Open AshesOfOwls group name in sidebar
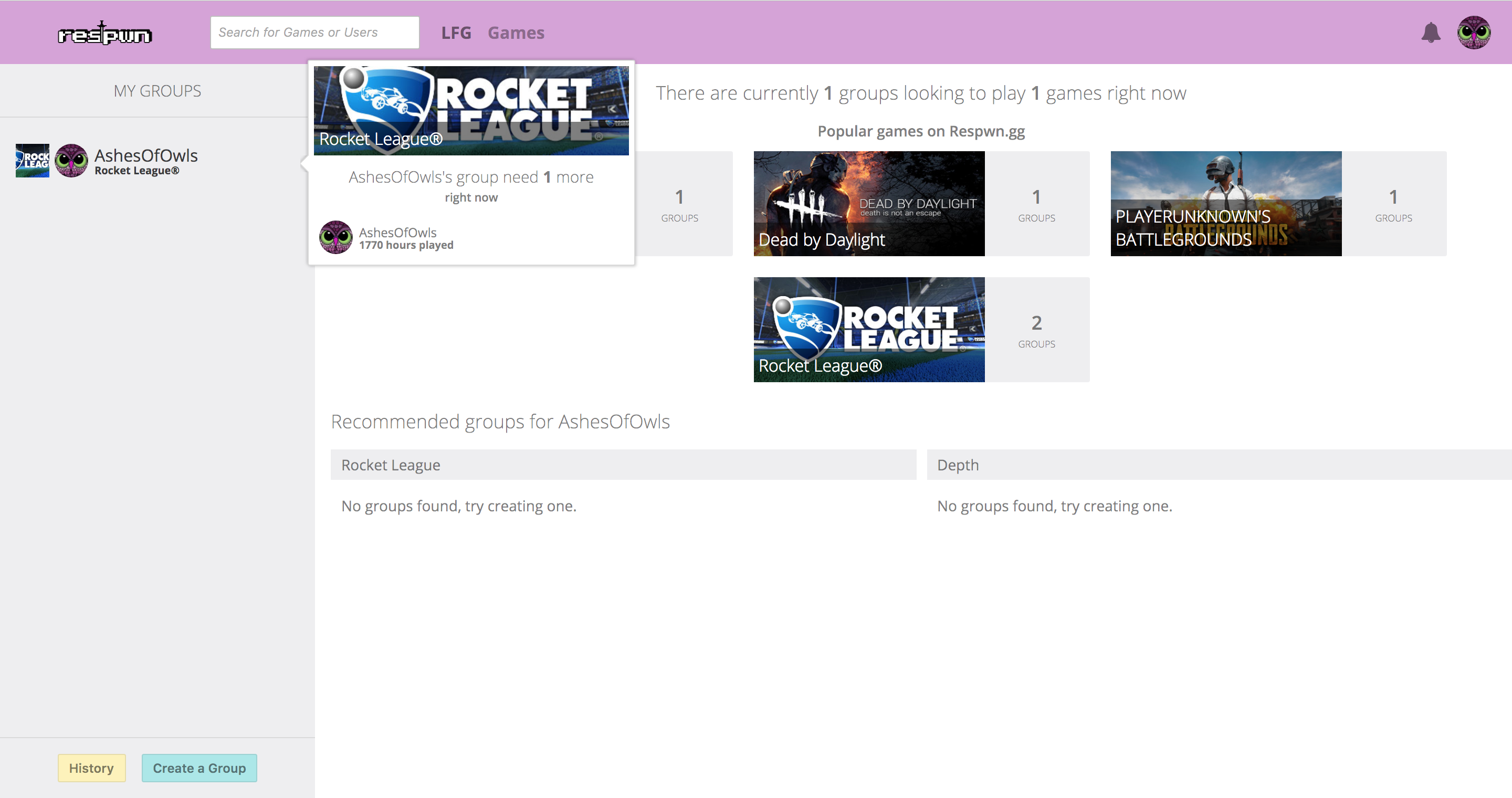 tap(145, 155)
